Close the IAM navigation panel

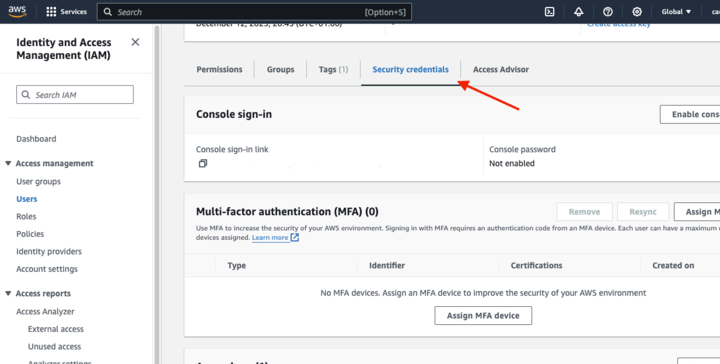(x=135, y=42)
